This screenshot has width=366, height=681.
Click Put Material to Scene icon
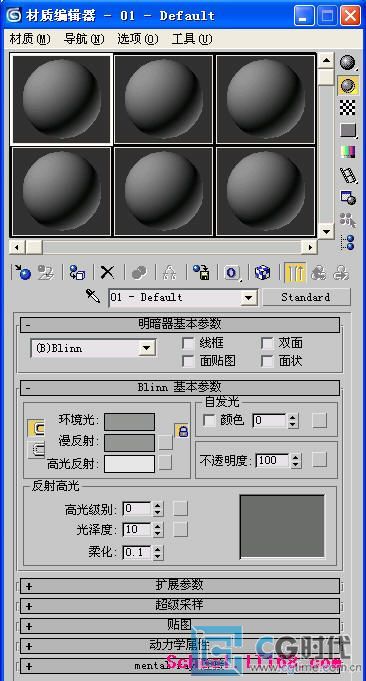(x=46, y=273)
